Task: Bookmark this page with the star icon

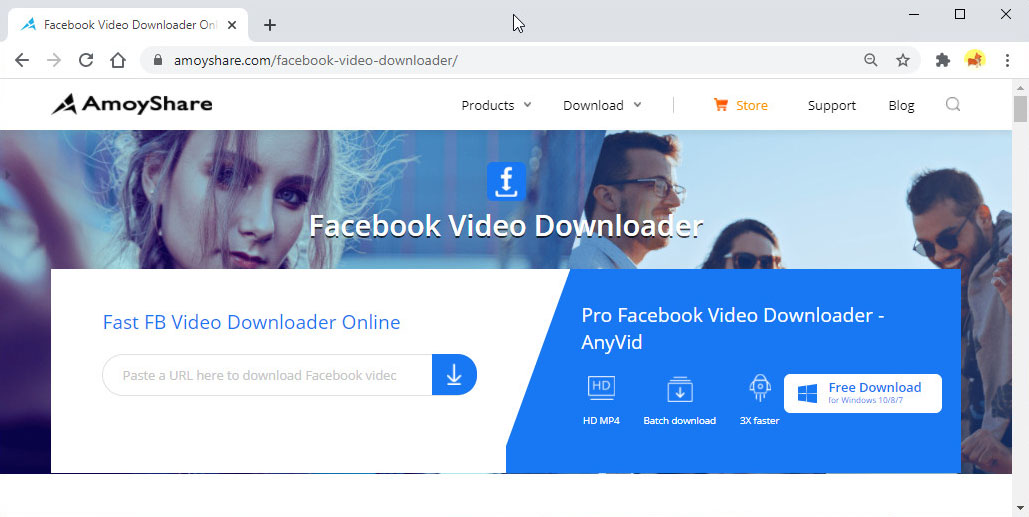Action: [x=903, y=60]
